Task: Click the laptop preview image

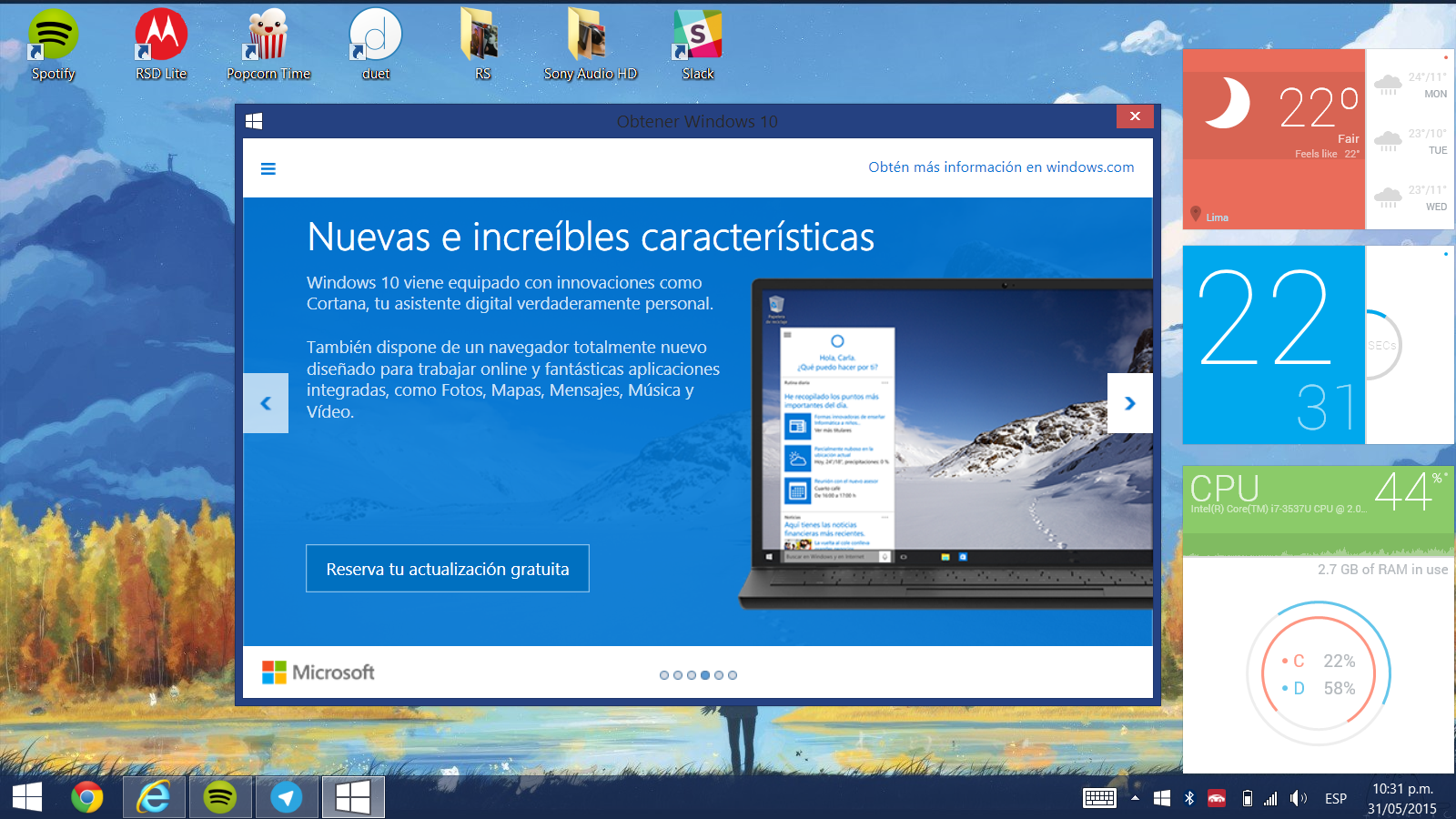Action: pyautogui.click(x=946, y=444)
